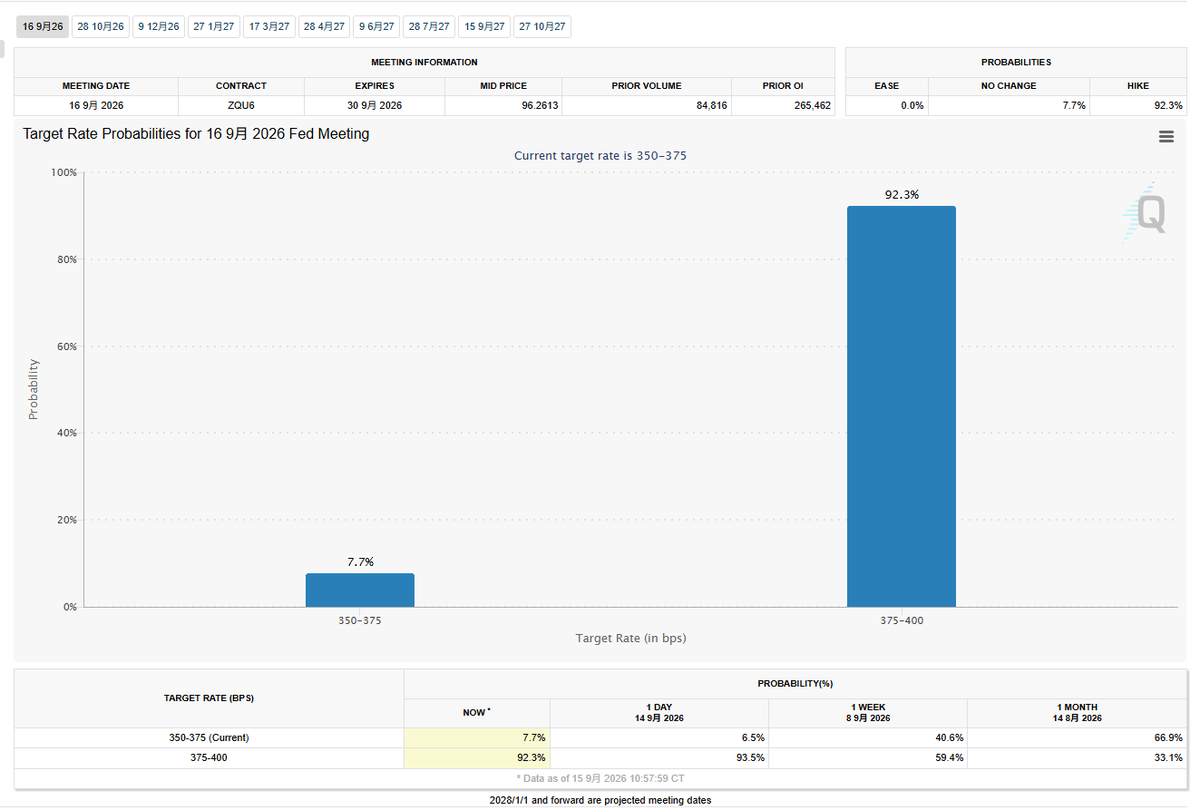Select the mid price value 96.2613
1200x810 pixels.
[x=540, y=105]
